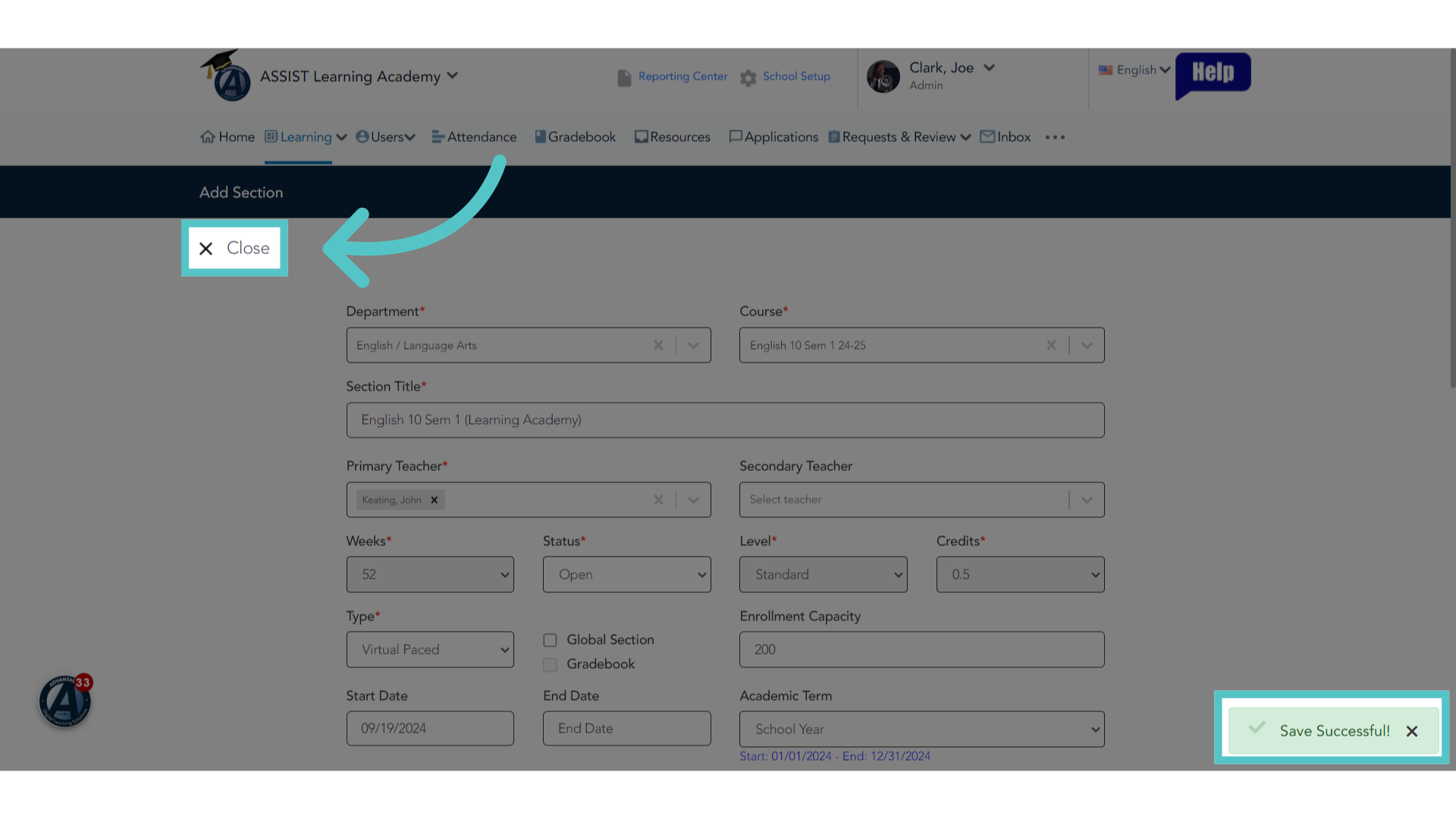1456x819 pixels.
Task: Dismiss the Save Successful notification
Action: pyautogui.click(x=1411, y=731)
